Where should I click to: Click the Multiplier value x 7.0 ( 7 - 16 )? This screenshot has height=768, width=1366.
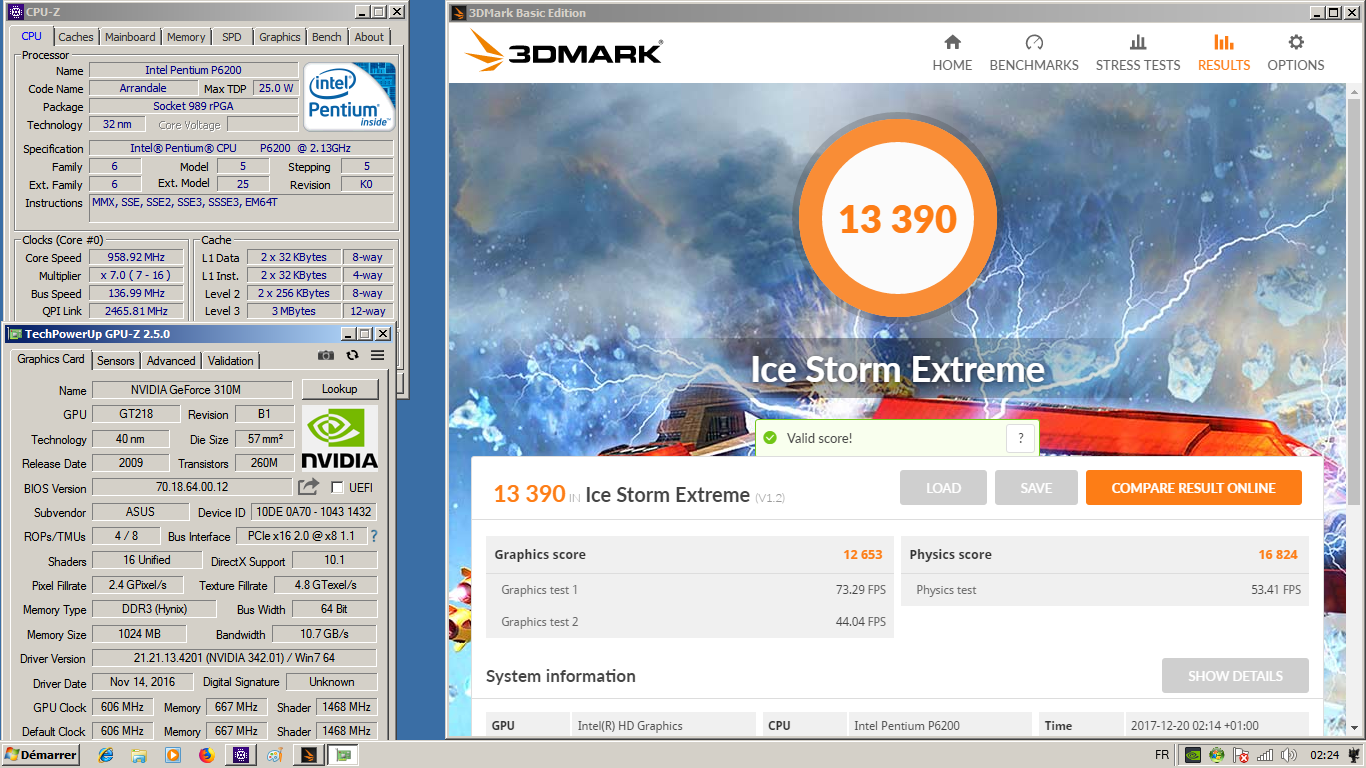click(x=136, y=275)
